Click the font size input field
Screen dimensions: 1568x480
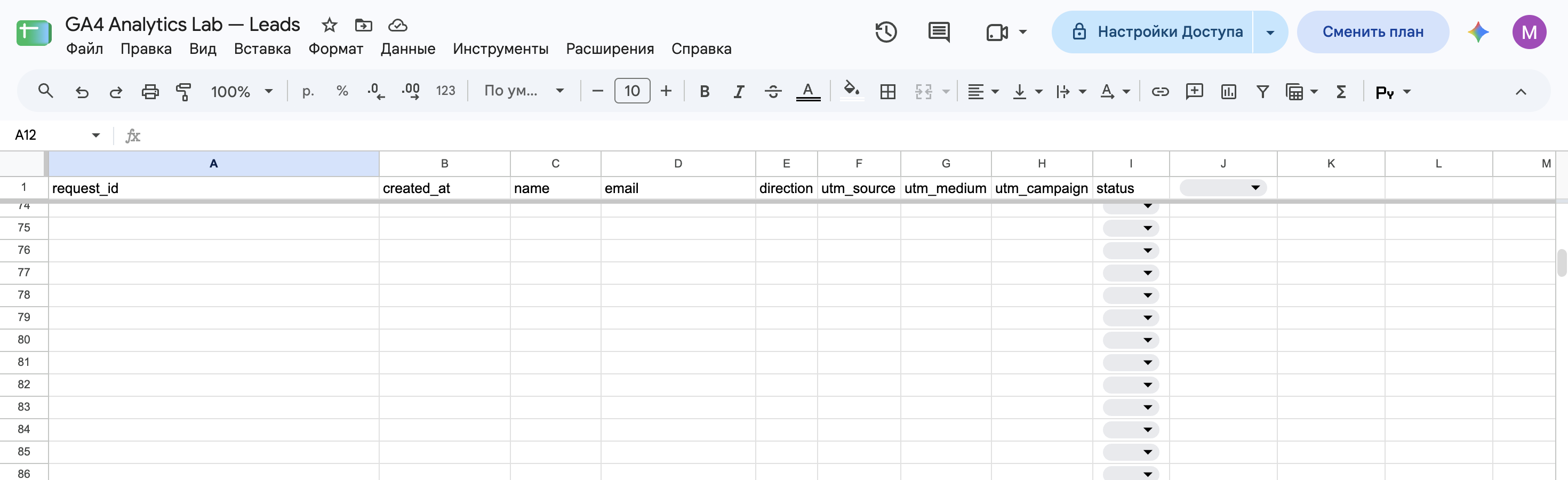click(x=632, y=91)
